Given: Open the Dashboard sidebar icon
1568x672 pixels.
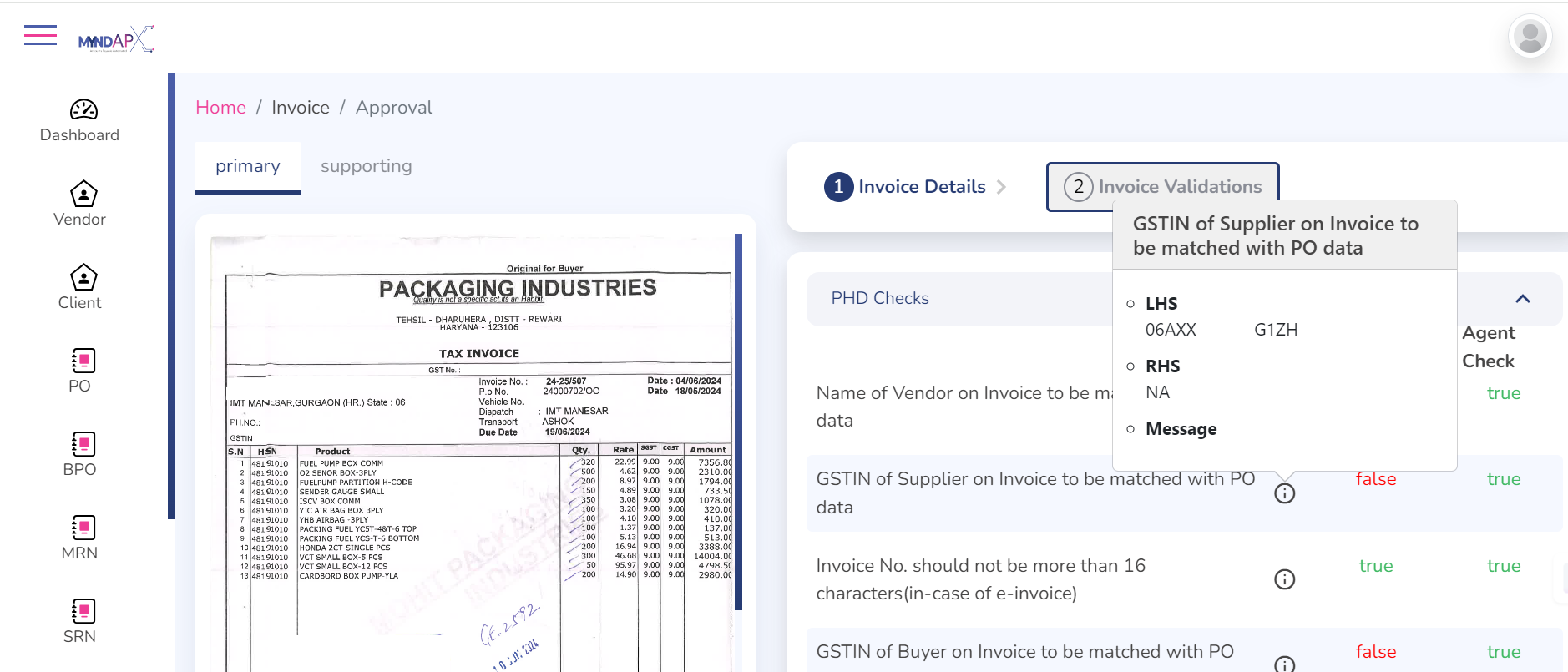Looking at the screenshot, I should [x=83, y=109].
